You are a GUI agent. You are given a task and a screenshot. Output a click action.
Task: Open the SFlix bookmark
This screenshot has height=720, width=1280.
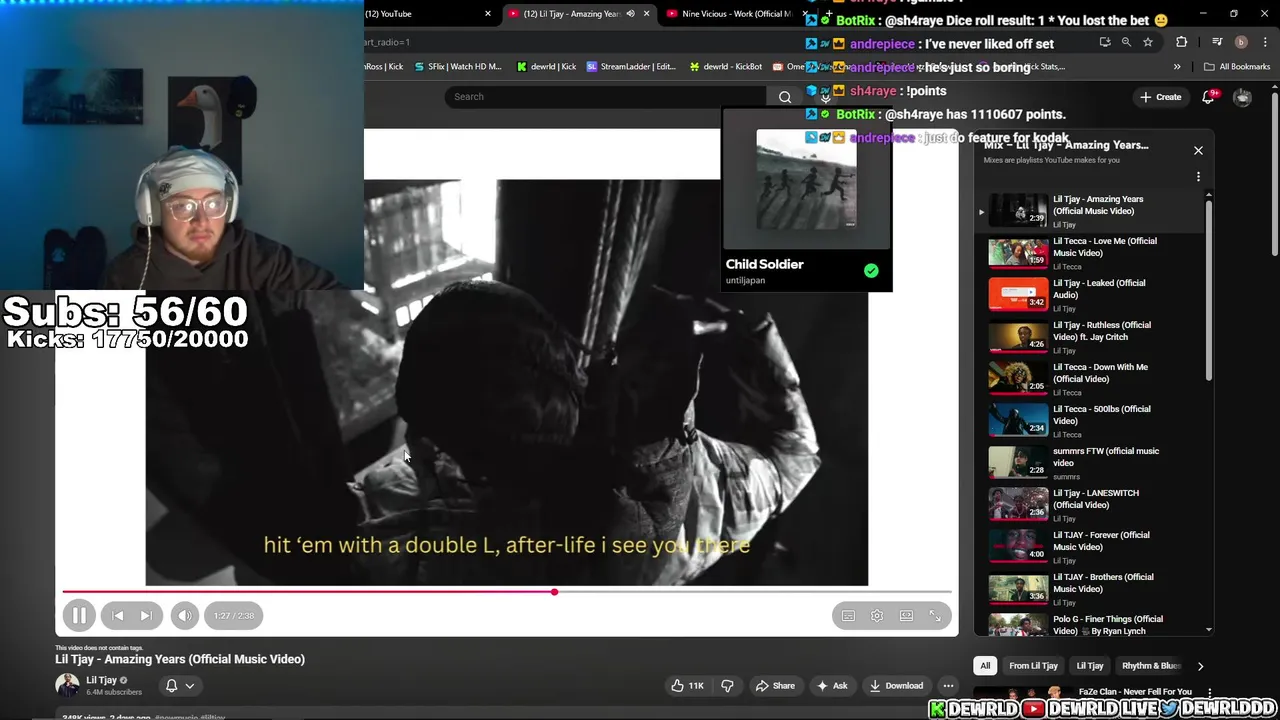pos(458,67)
